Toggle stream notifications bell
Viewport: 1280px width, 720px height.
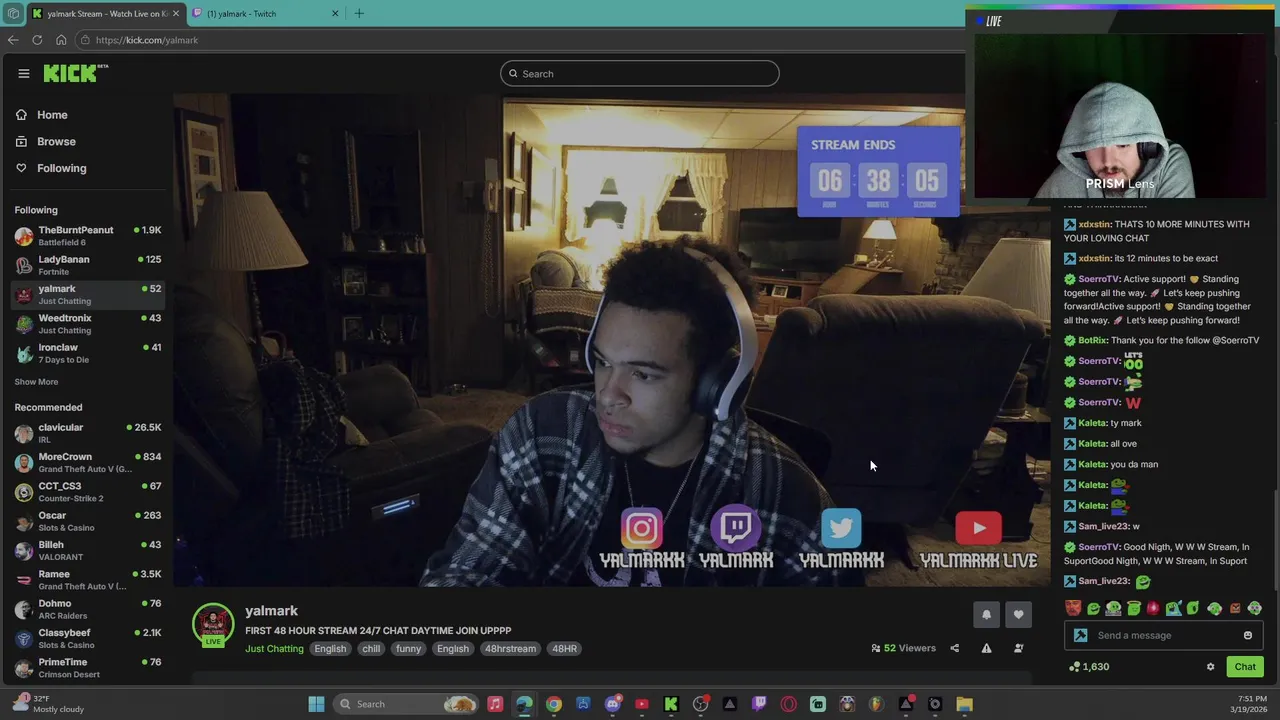click(986, 615)
